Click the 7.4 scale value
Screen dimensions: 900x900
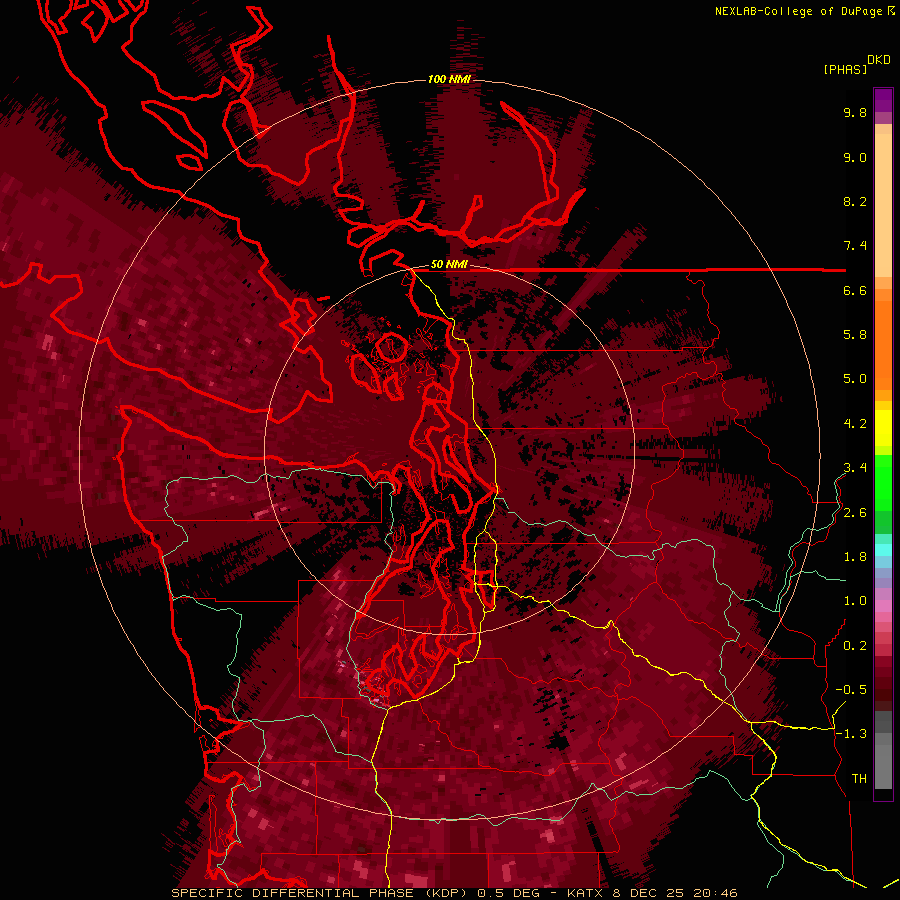click(x=855, y=246)
